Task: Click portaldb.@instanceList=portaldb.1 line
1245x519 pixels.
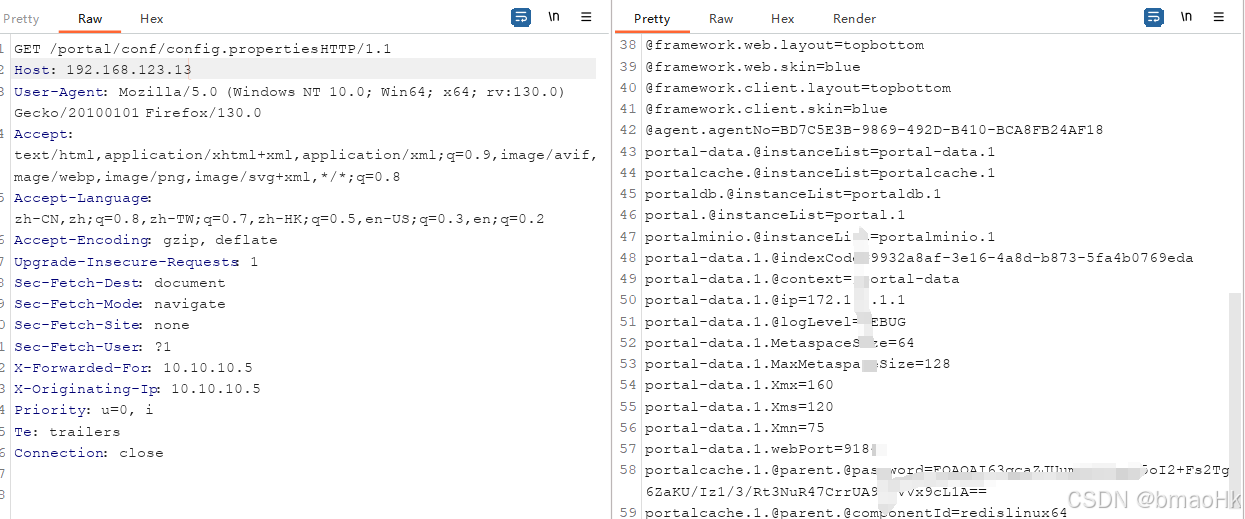Action: point(793,194)
